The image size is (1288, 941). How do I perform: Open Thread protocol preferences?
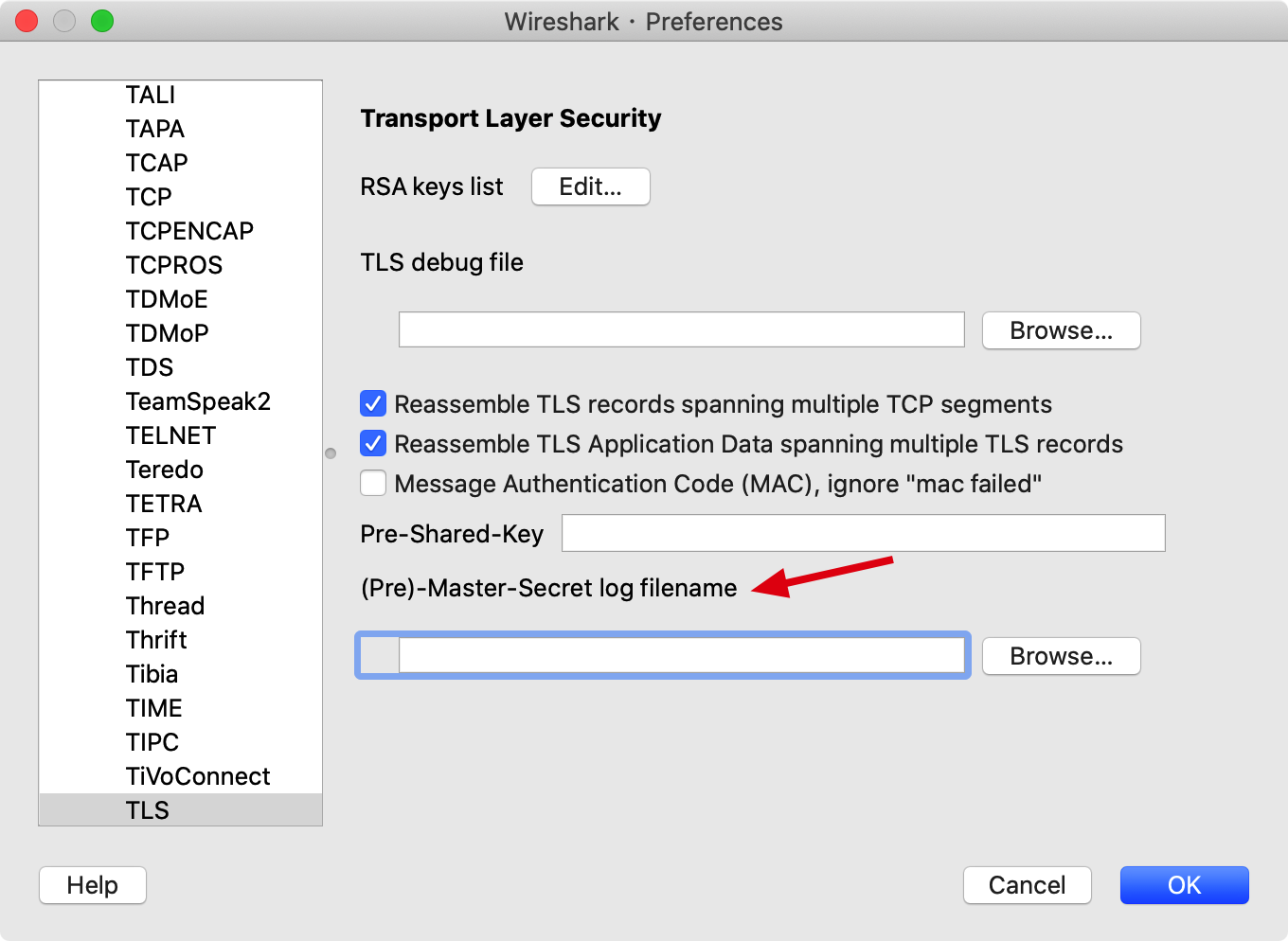click(180, 606)
